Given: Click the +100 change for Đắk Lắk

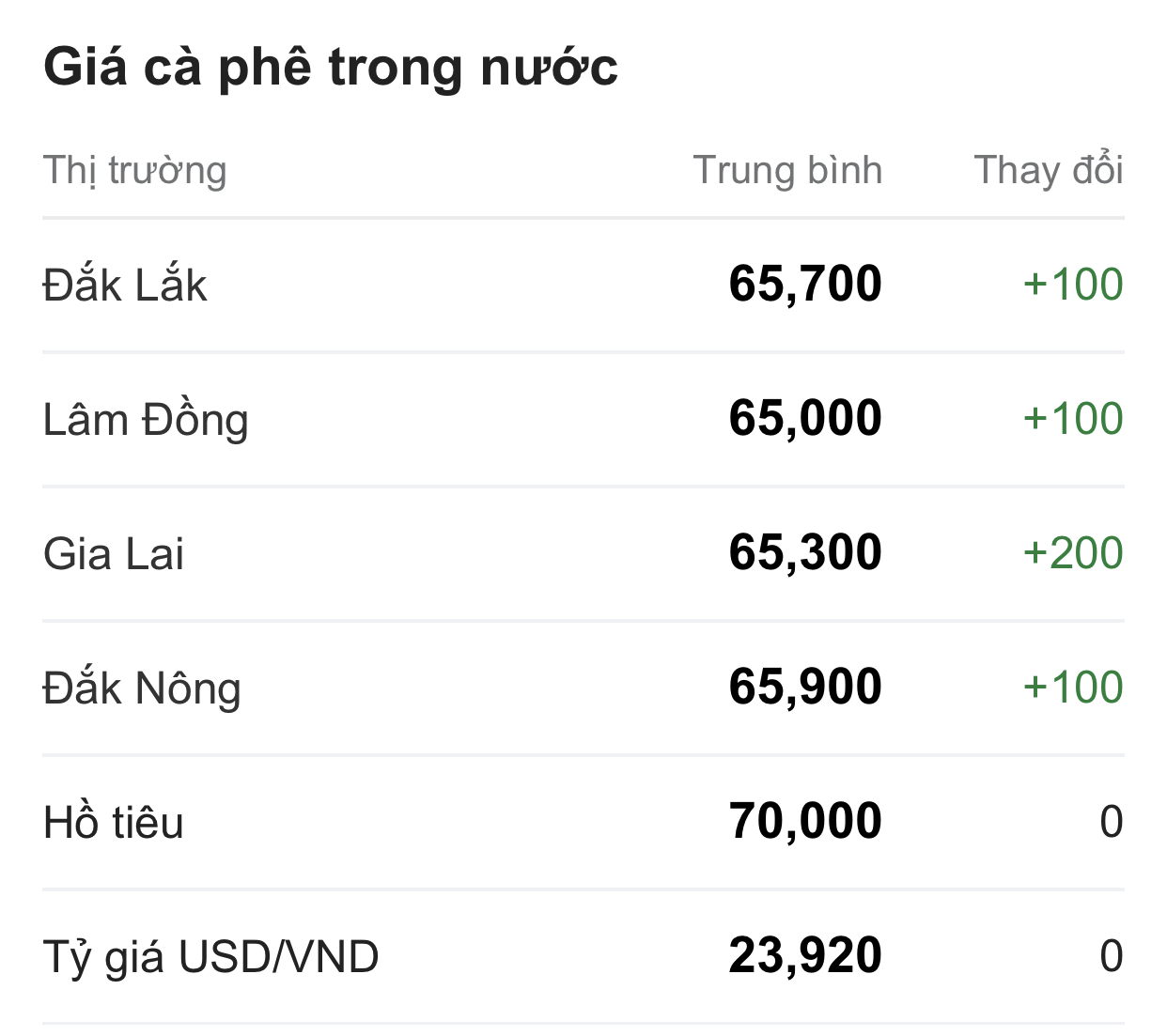Looking at the screenshot, I should click(1073, 285).
